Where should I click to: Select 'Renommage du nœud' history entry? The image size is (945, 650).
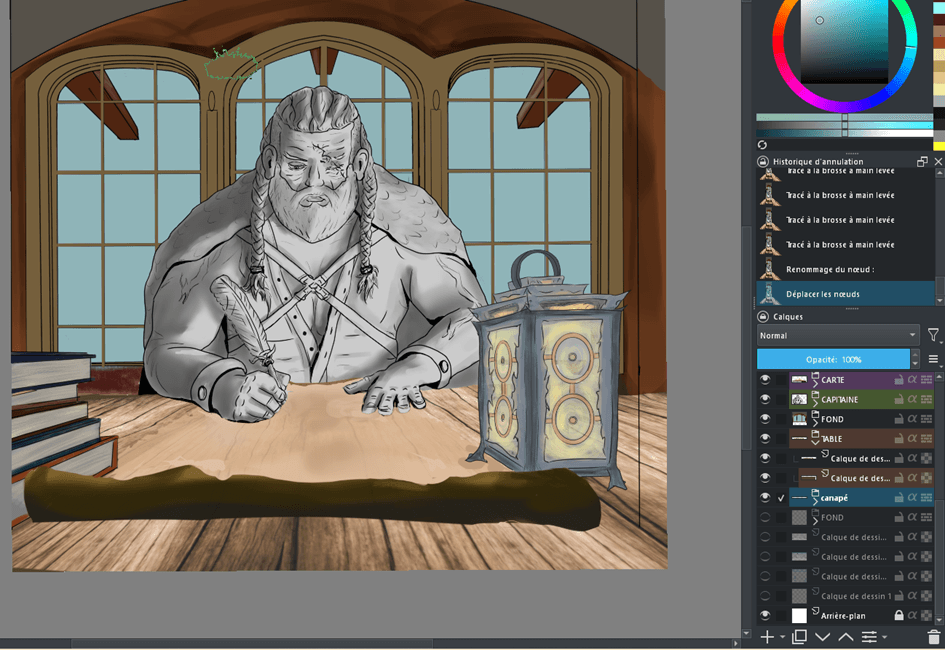[x=830, y=269]
